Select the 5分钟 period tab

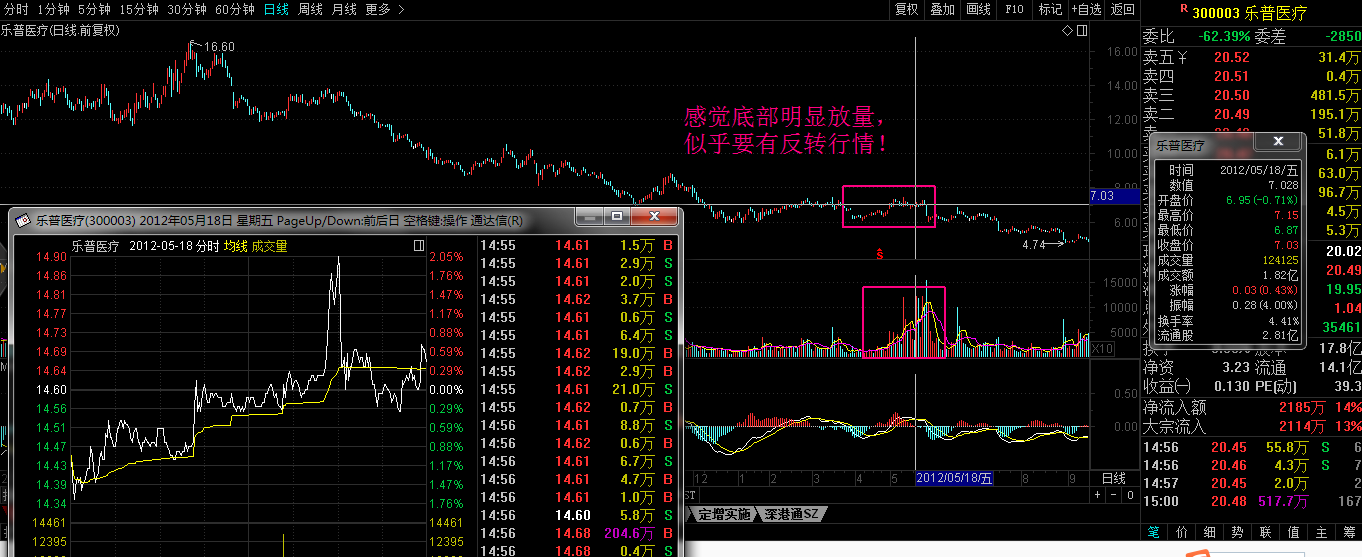coord(95,9)
